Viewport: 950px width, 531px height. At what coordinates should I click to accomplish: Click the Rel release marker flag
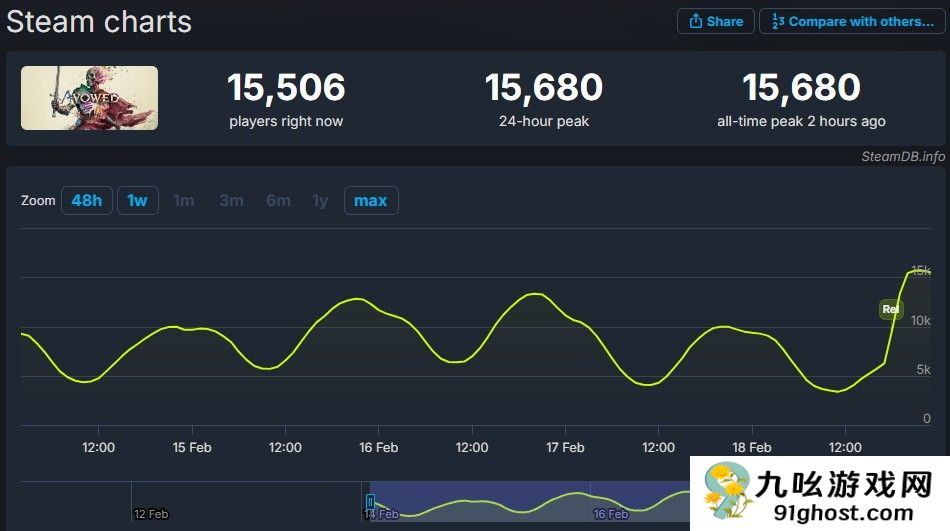point(891,309)
